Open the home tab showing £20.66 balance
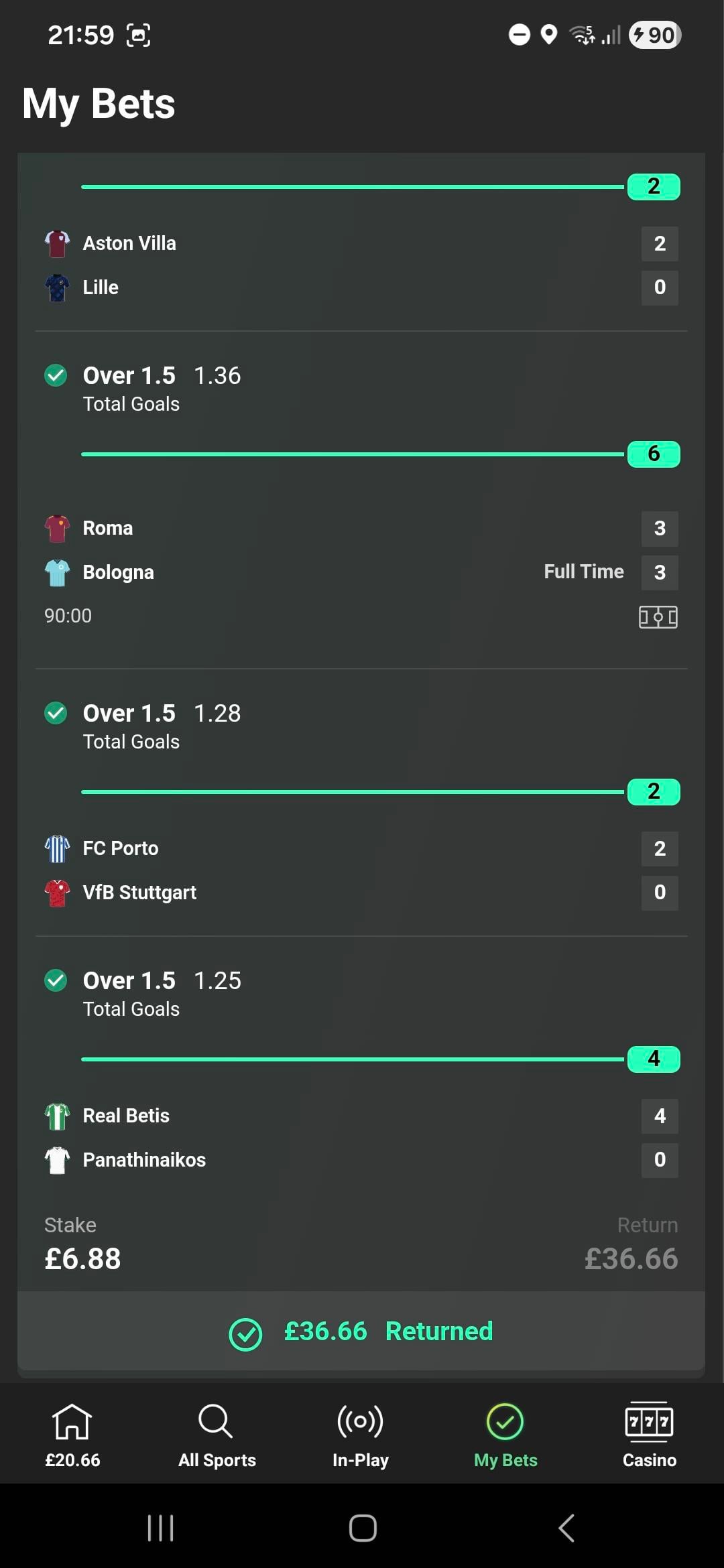The height and width of the screenshot is (1568, 724). [72, 1435]
